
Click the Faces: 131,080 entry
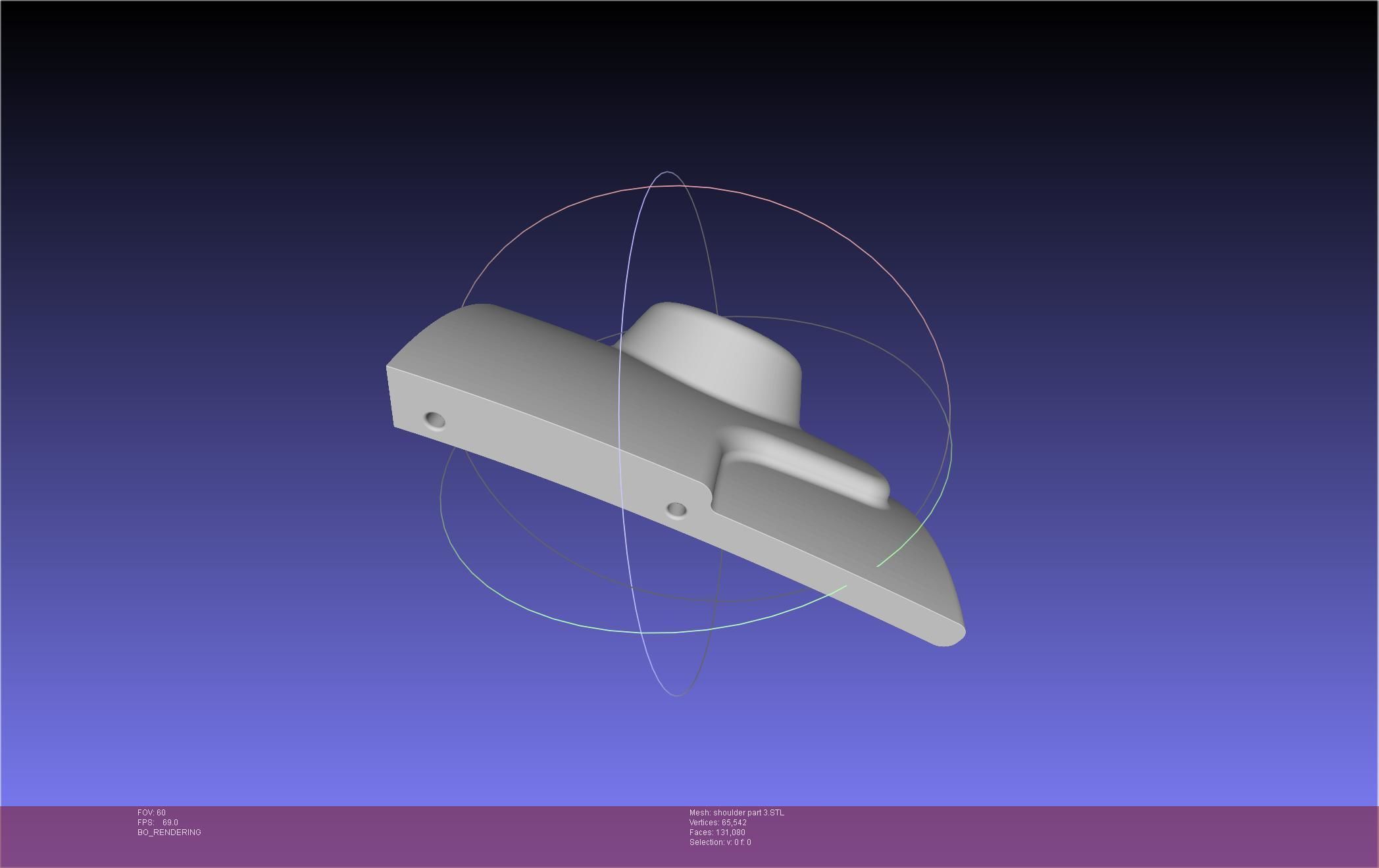(x=717, y=832)
